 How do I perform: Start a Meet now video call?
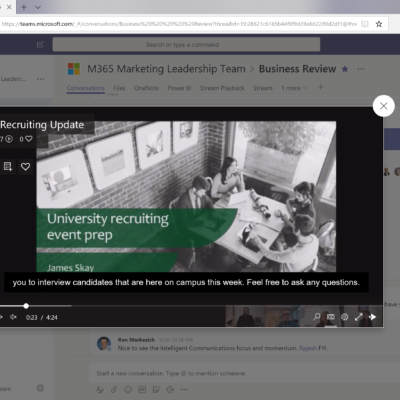170,389
